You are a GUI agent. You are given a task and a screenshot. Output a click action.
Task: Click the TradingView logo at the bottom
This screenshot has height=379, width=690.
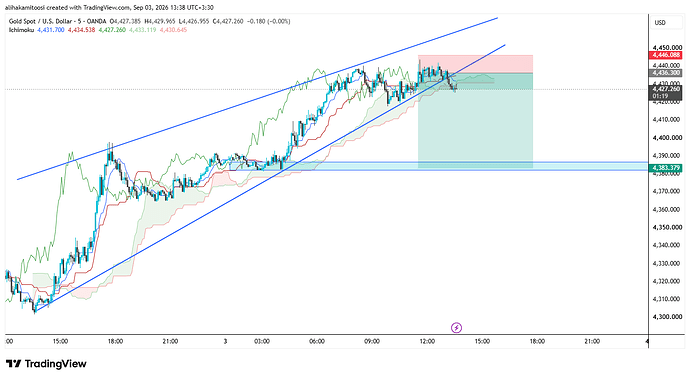46,364
